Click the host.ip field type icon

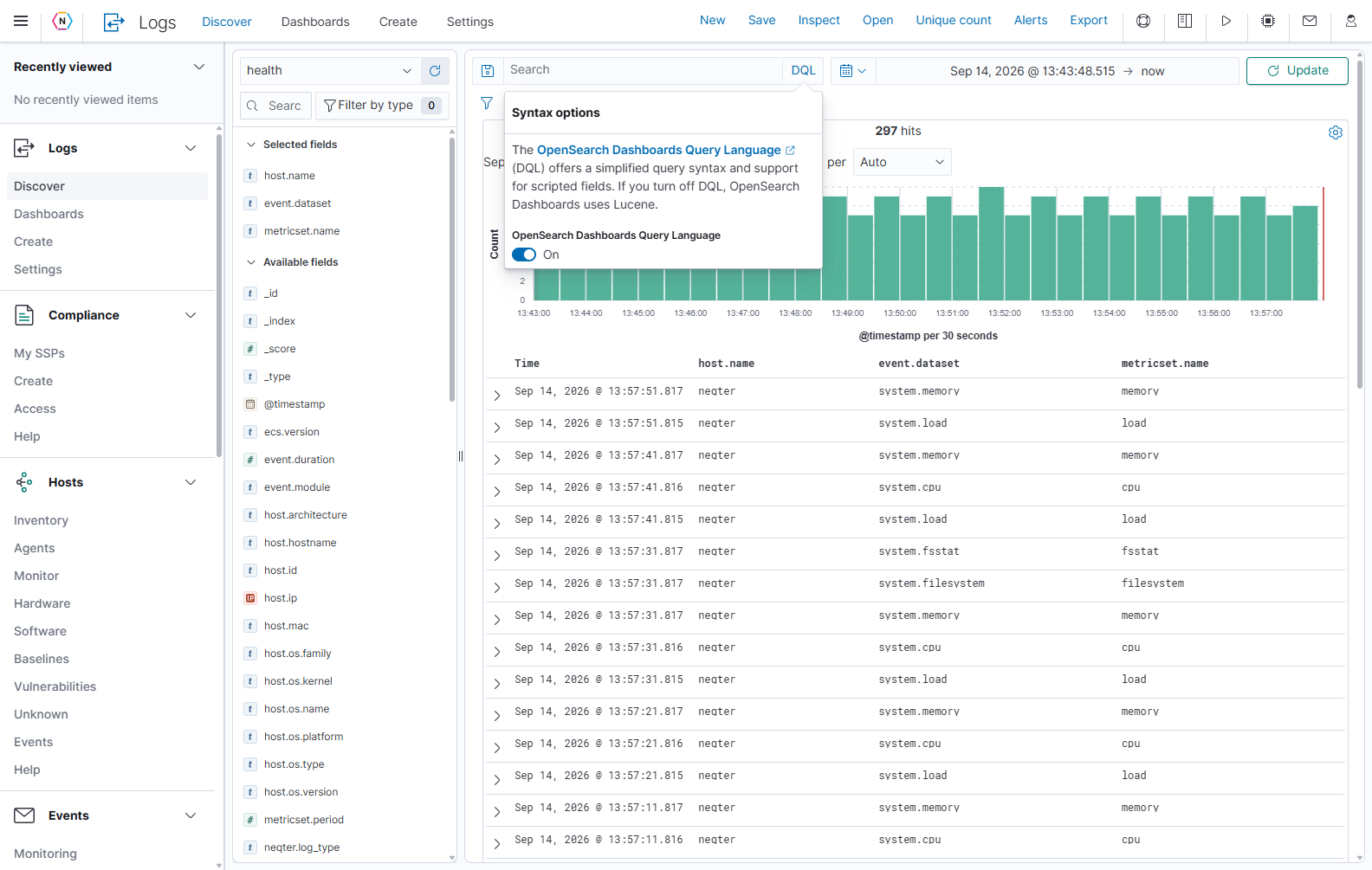[250, 598]
